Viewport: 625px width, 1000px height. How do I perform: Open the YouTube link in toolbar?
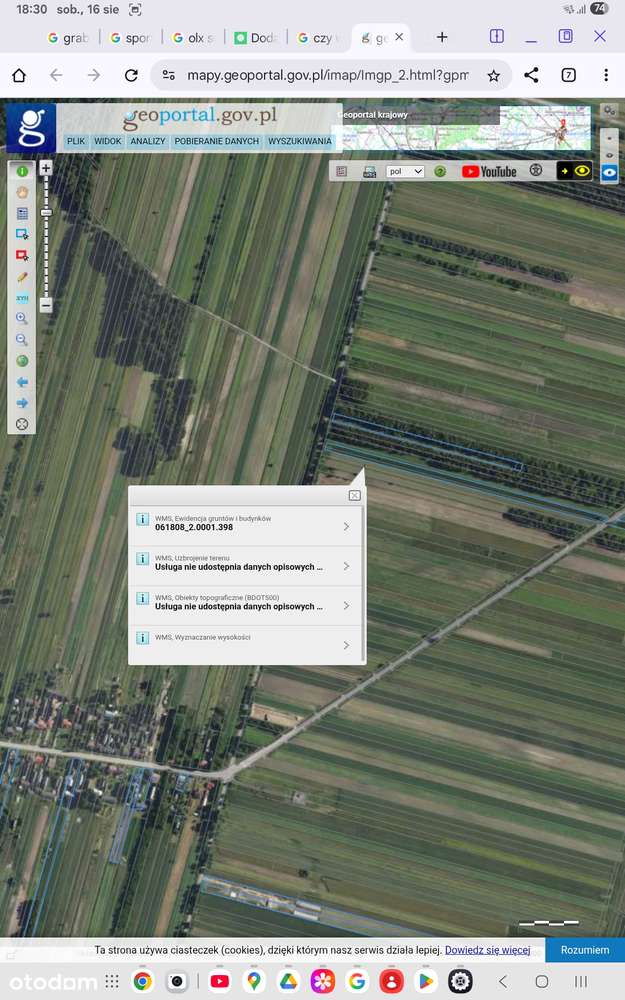tap(489, 172)
